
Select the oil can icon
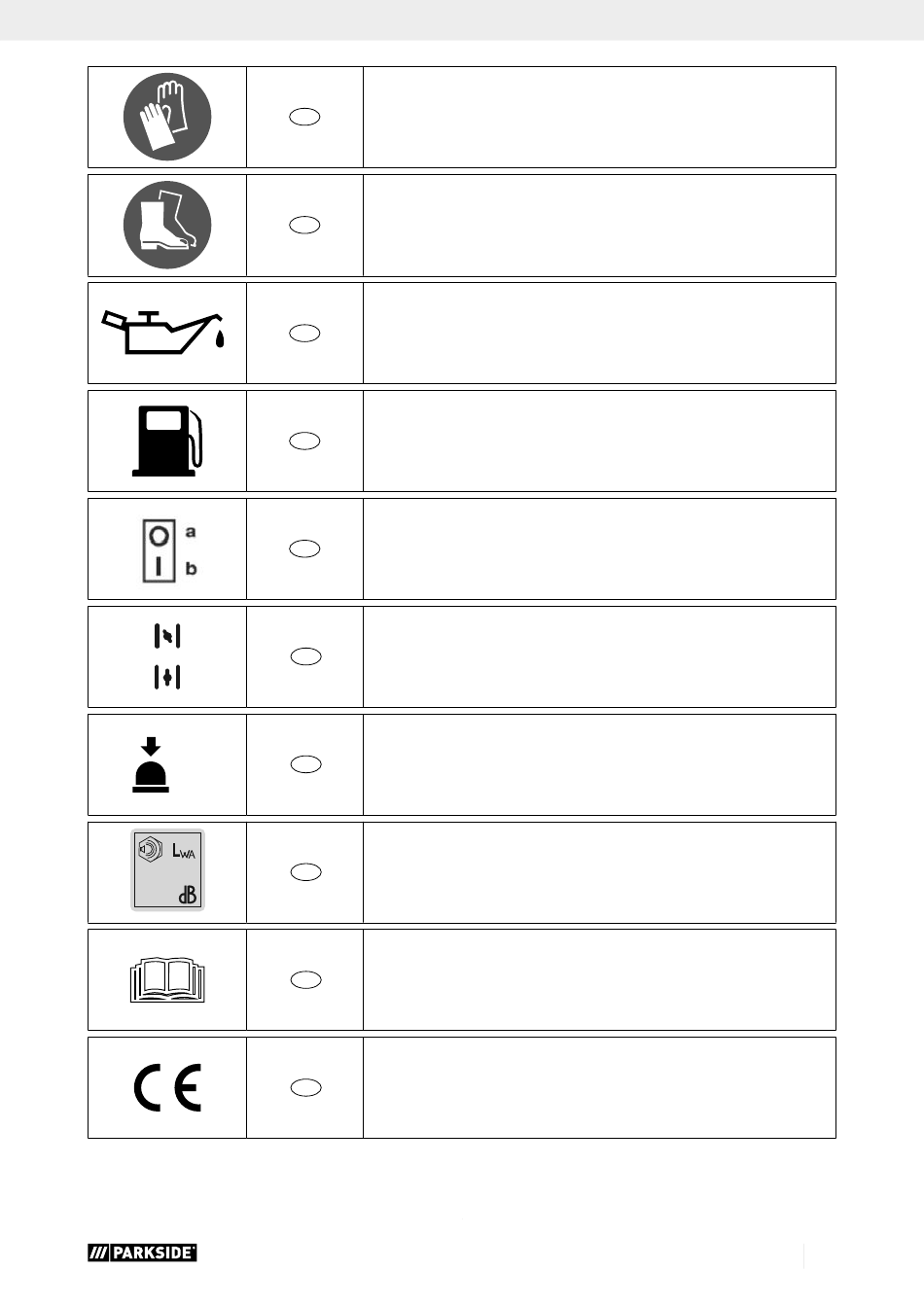(165, 332)
